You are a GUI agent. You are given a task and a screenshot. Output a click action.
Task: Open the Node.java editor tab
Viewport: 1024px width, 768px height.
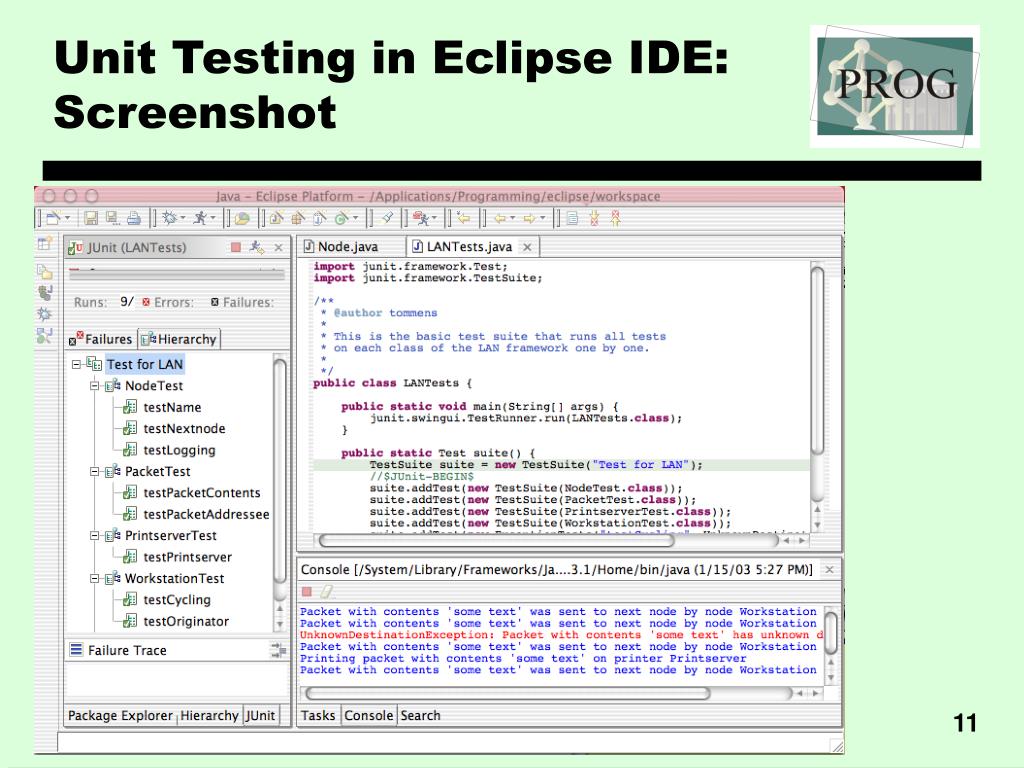[x=342, y=247]
